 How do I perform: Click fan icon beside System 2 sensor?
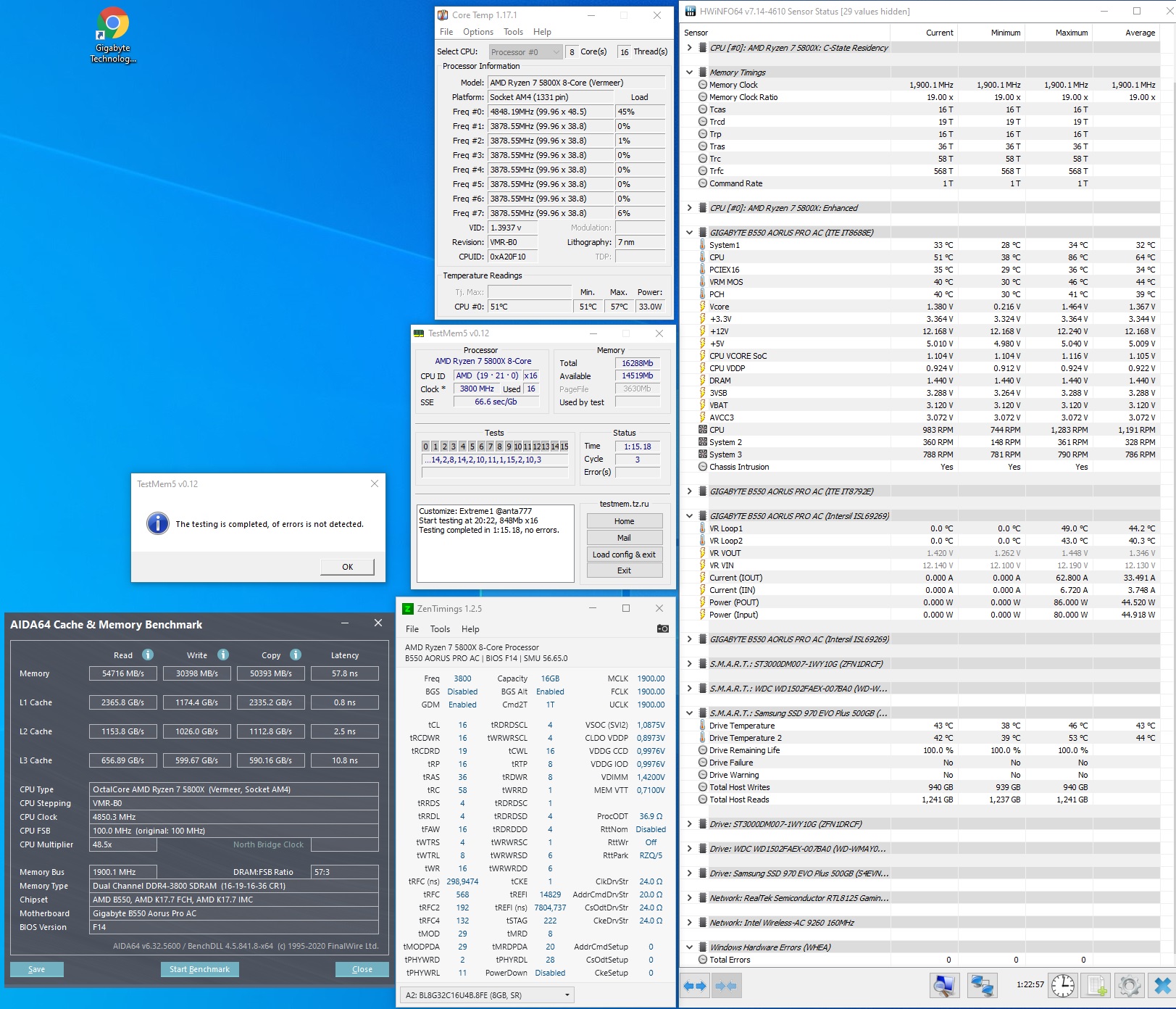tap(702, 442)
